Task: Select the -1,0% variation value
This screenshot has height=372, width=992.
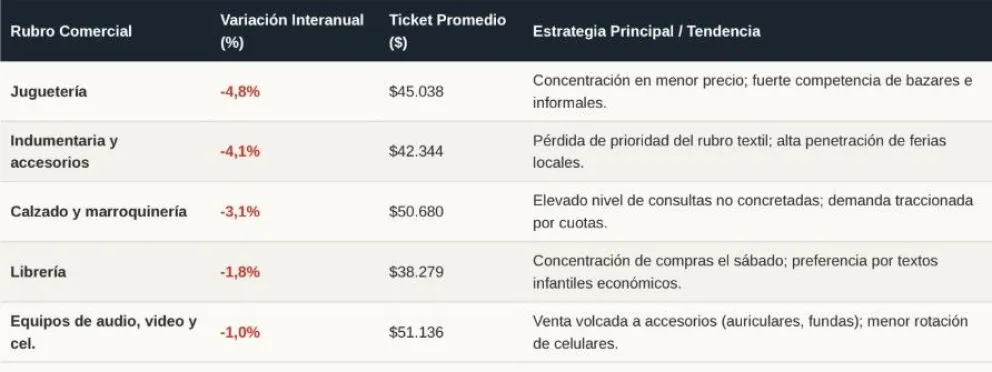Action: tap(240, 332)
